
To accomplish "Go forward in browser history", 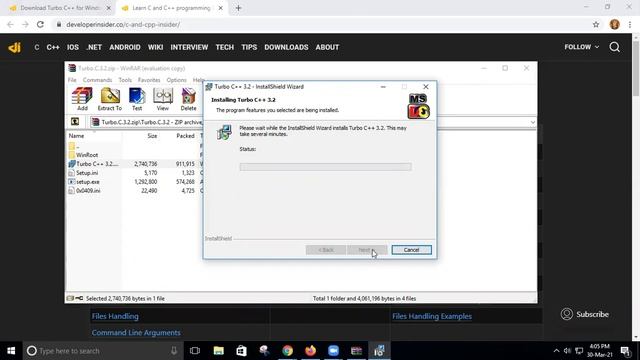I will point(25,24).
